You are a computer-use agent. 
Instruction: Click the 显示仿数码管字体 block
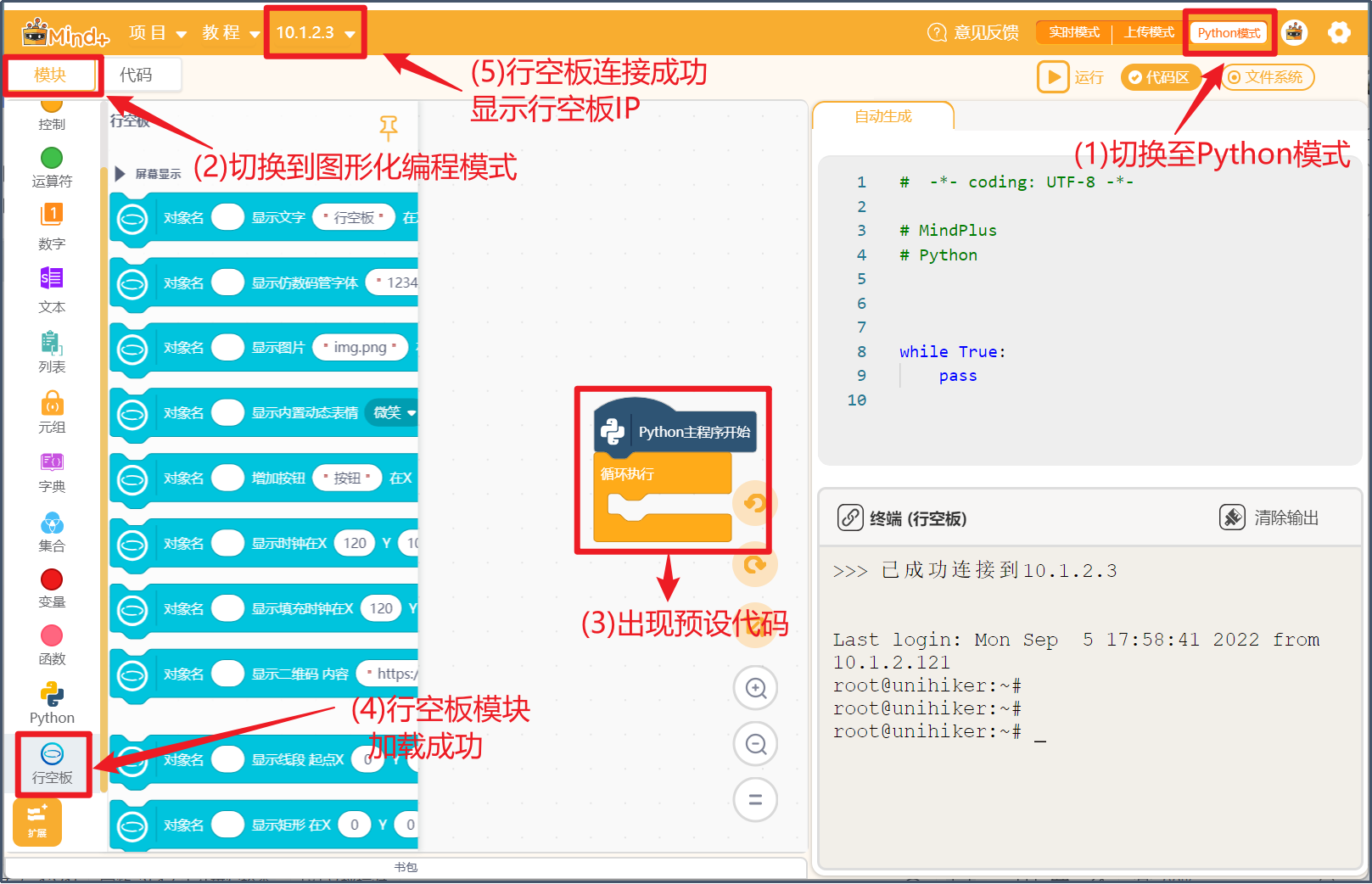[x=264, y=285]
